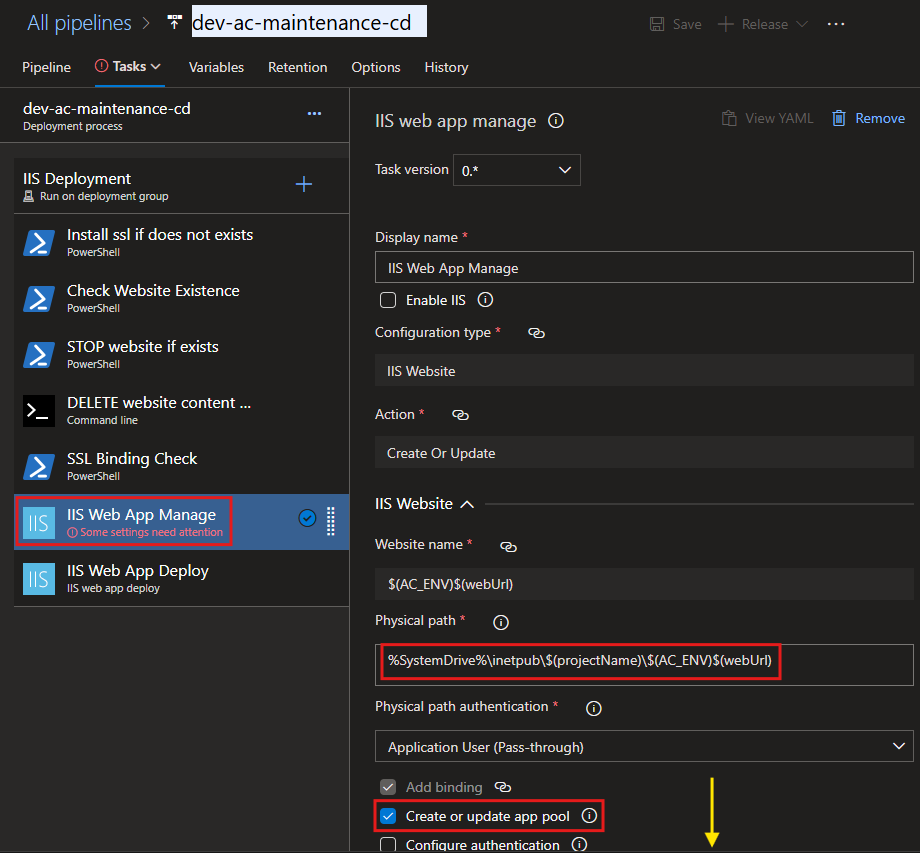Click the SSL Binding Check PowerShell icon

(x=39, y=466)
